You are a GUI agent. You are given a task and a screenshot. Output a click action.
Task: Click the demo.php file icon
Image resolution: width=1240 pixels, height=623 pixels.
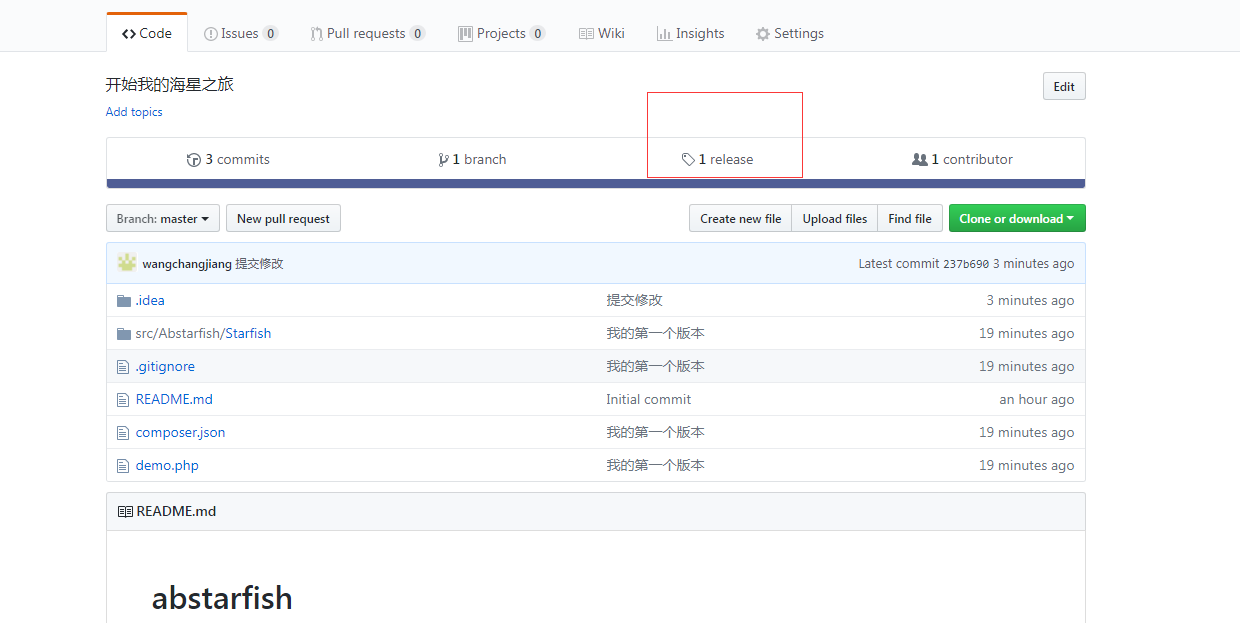(x=124, y=465)
